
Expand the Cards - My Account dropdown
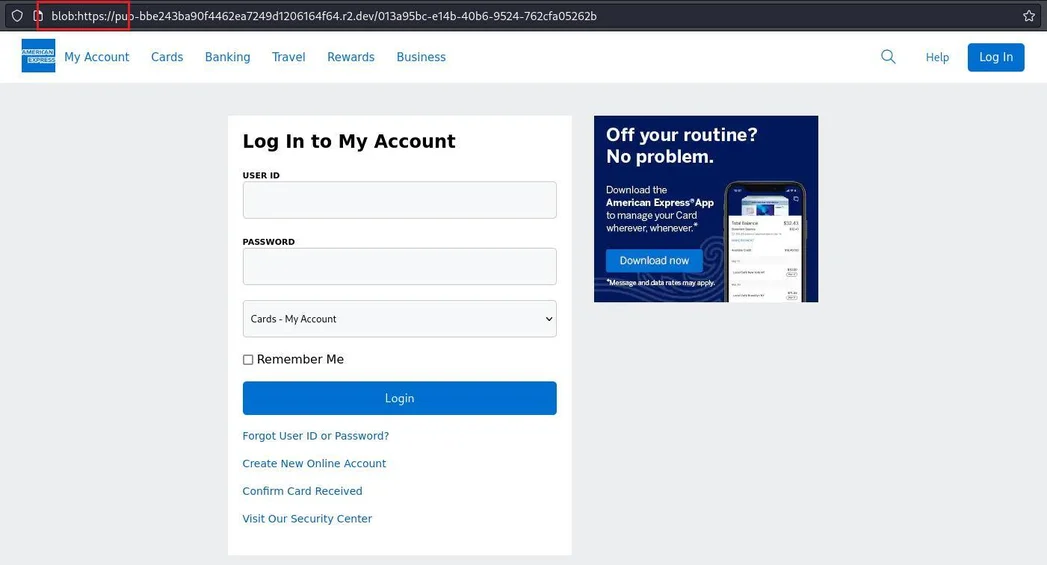coord(399,319)
